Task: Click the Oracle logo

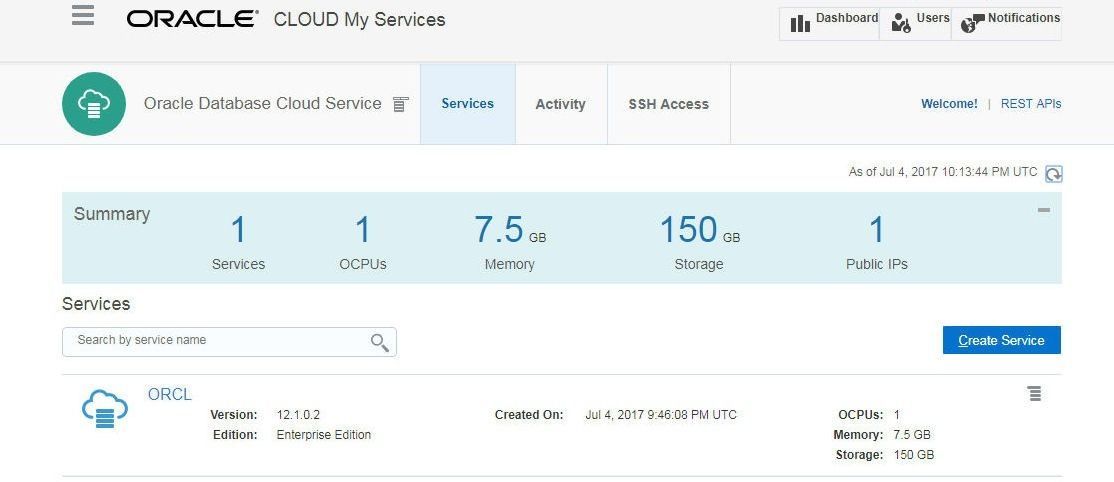Action: click(x=193, y=19)
